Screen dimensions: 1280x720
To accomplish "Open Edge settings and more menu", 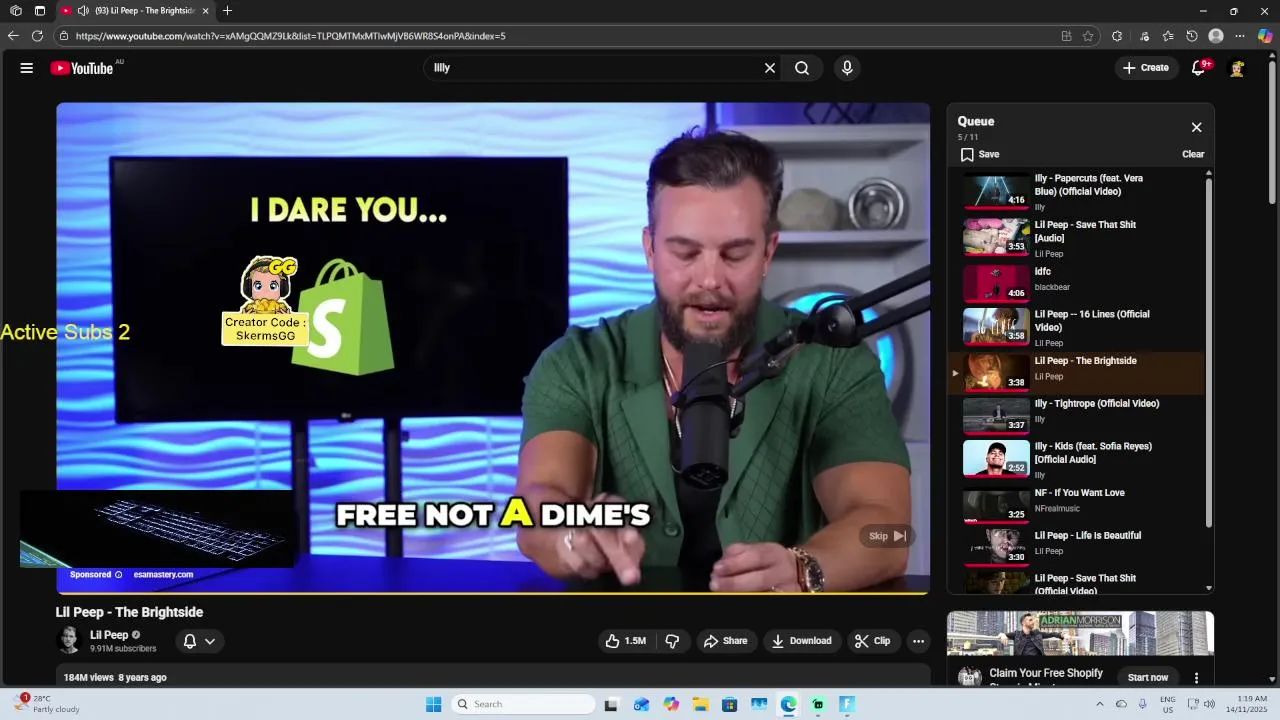I will coord(1240,36).
